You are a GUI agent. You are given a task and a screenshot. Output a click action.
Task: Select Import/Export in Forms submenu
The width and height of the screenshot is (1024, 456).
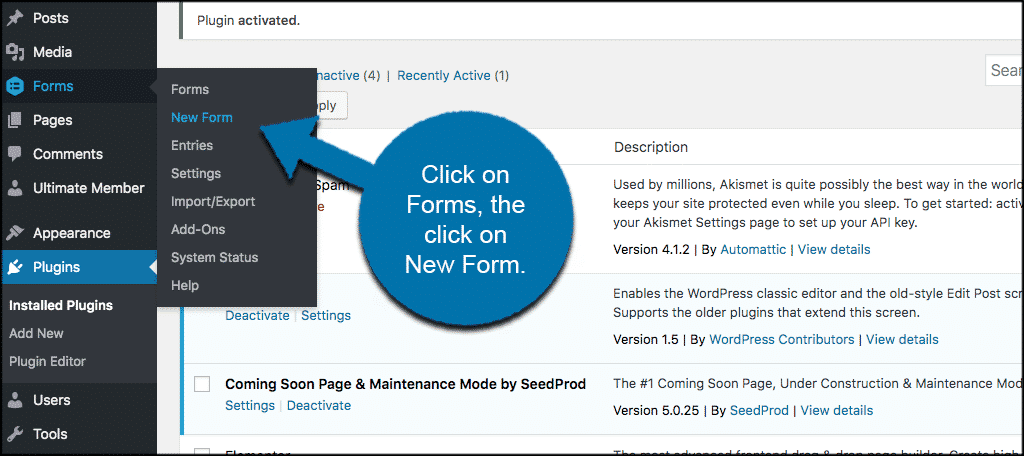[x=213, y=202]
